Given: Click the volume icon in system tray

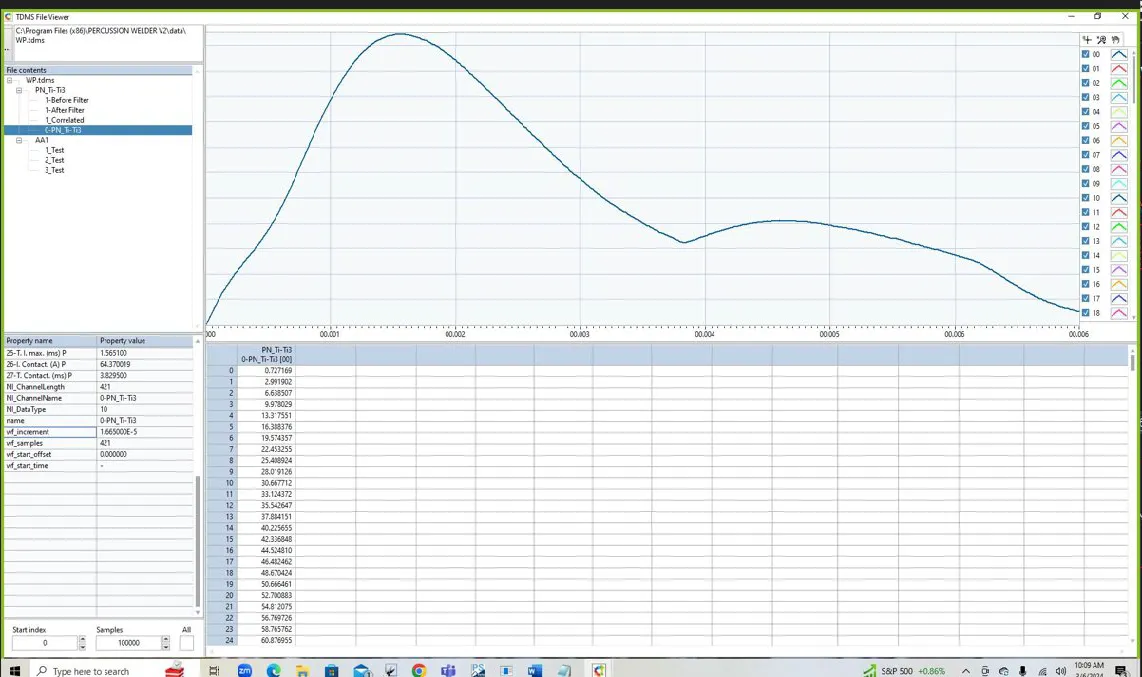Looking at the screenshot, I should [x=1060, y=671].
